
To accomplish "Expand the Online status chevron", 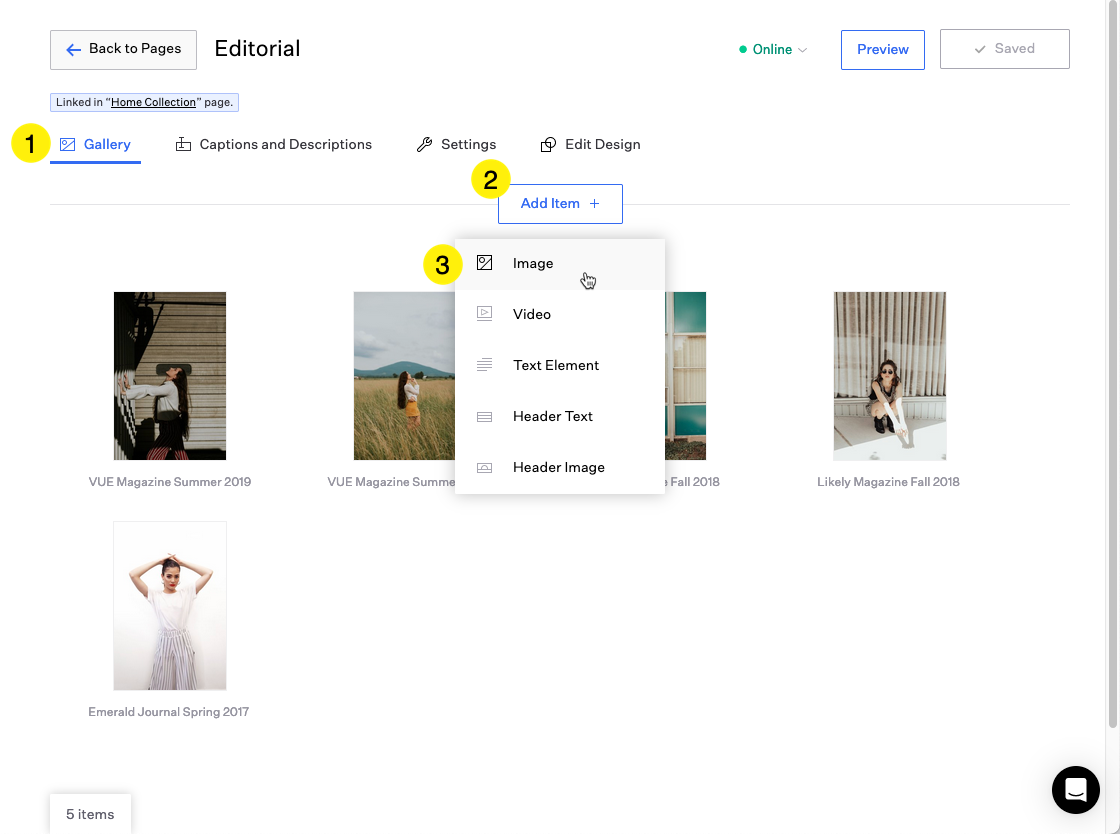I will click(x=803, y=50).
